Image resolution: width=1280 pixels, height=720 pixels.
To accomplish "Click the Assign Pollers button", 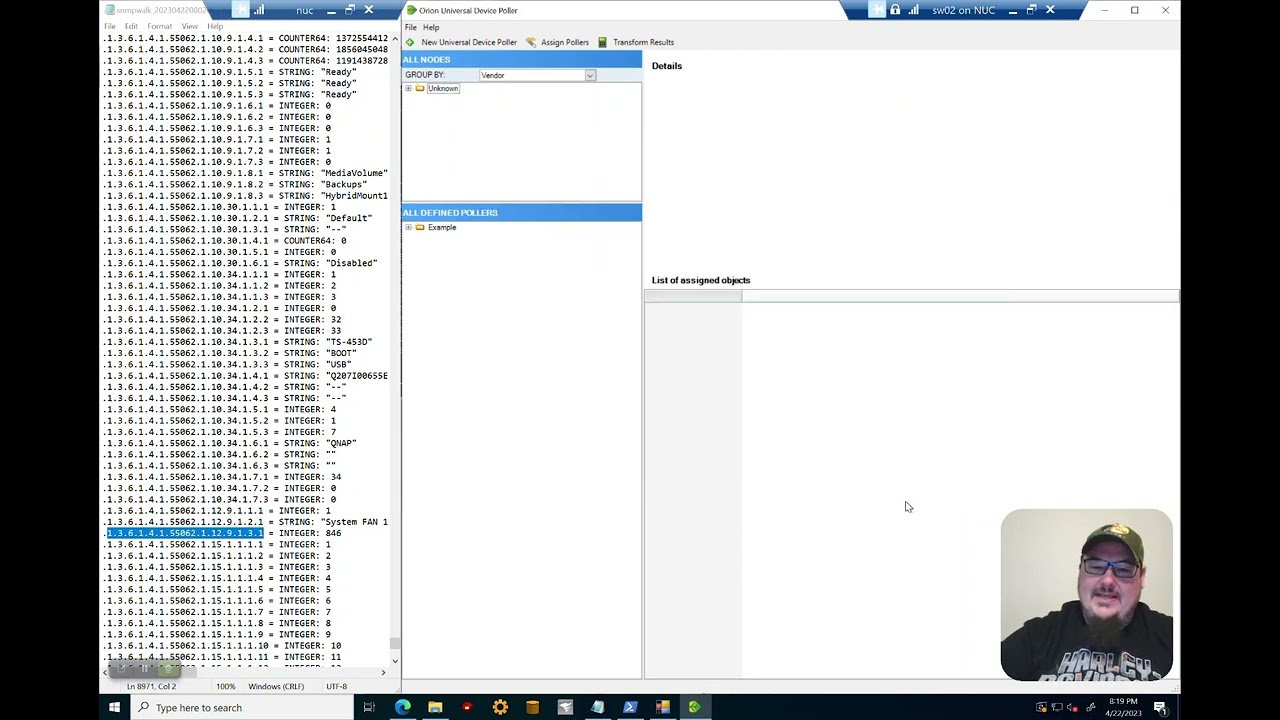I will coord(558,42).
